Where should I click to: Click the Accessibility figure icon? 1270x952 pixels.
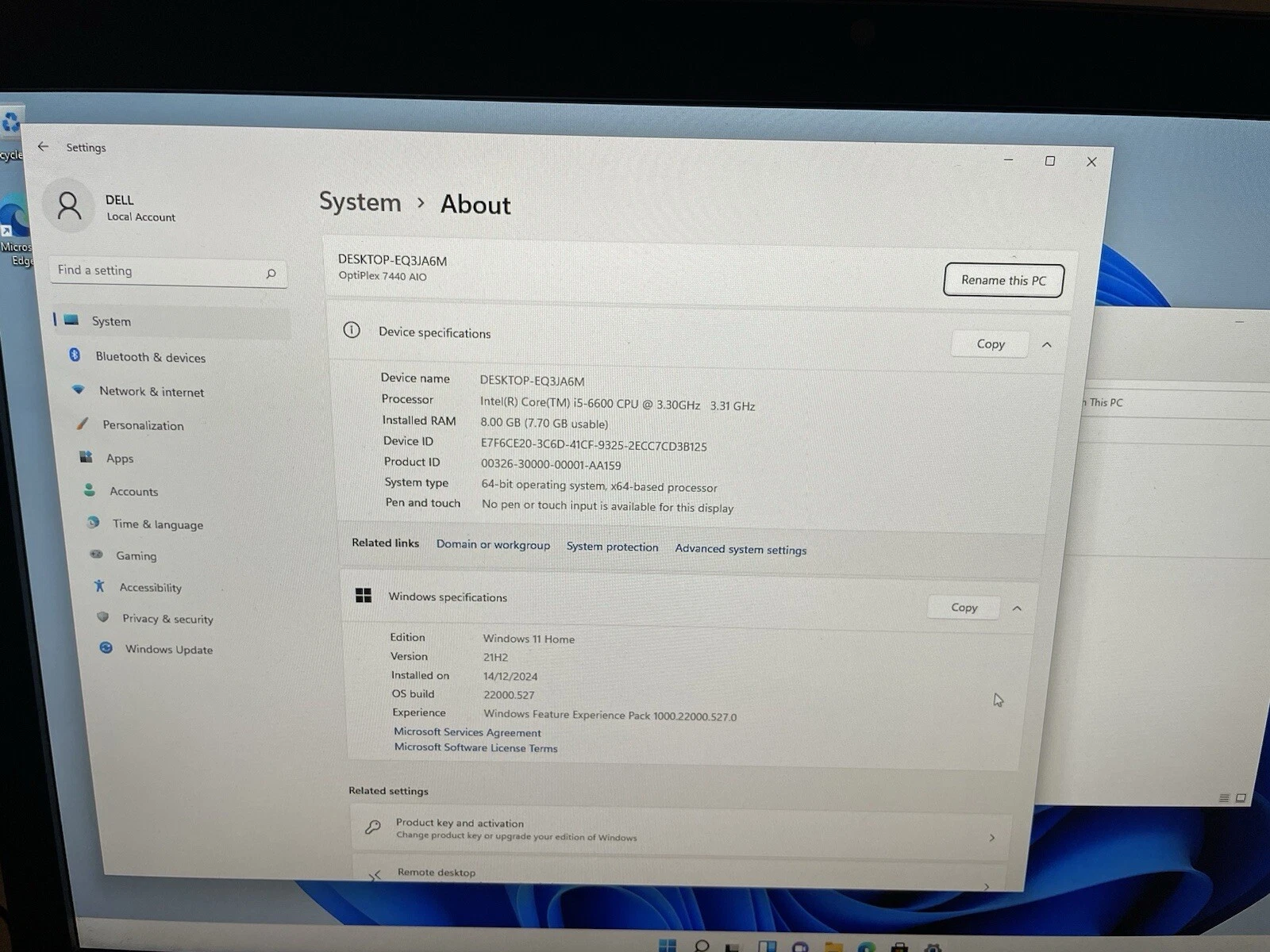[x=99, y=586]
